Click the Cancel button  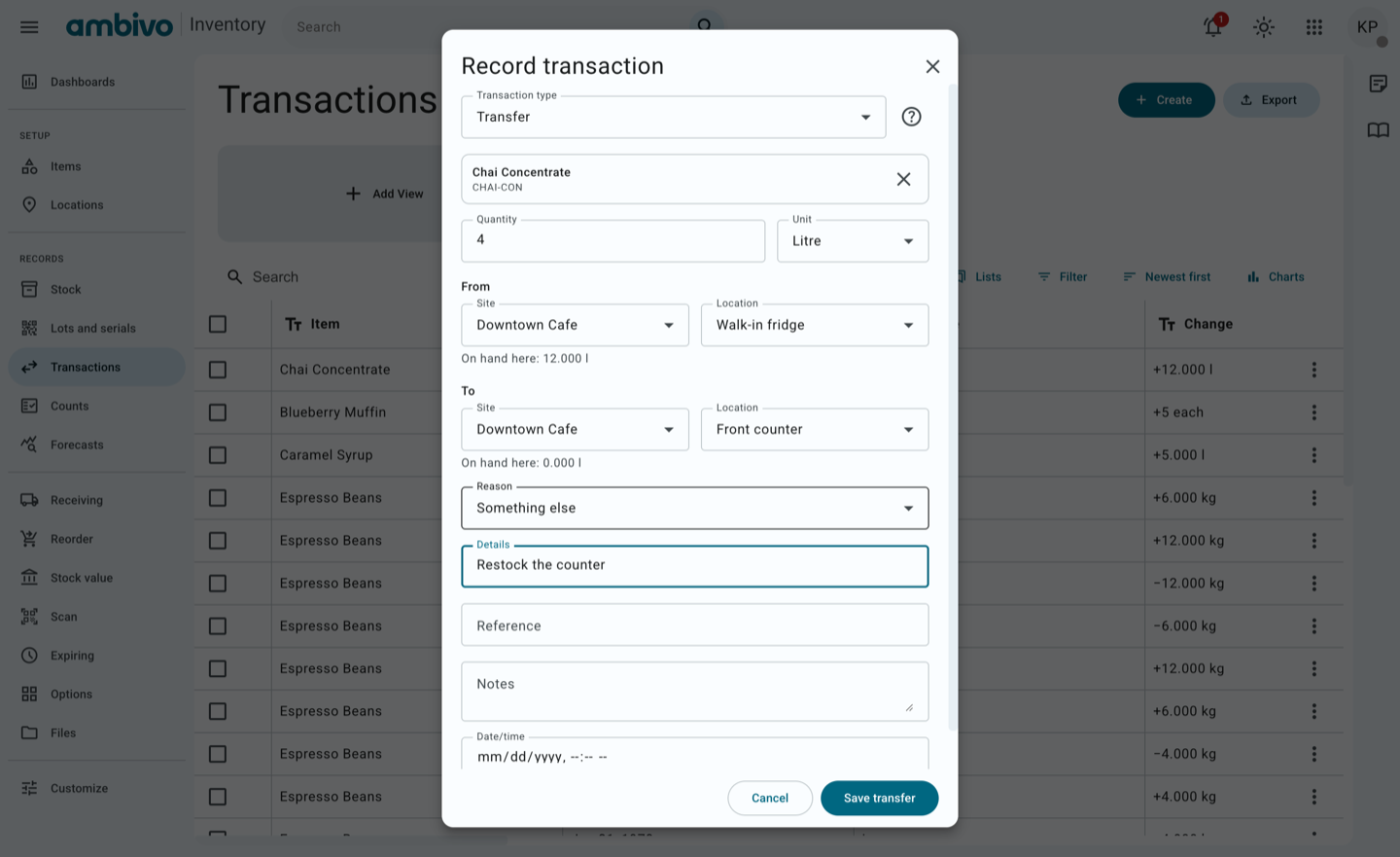click(770, 798)
